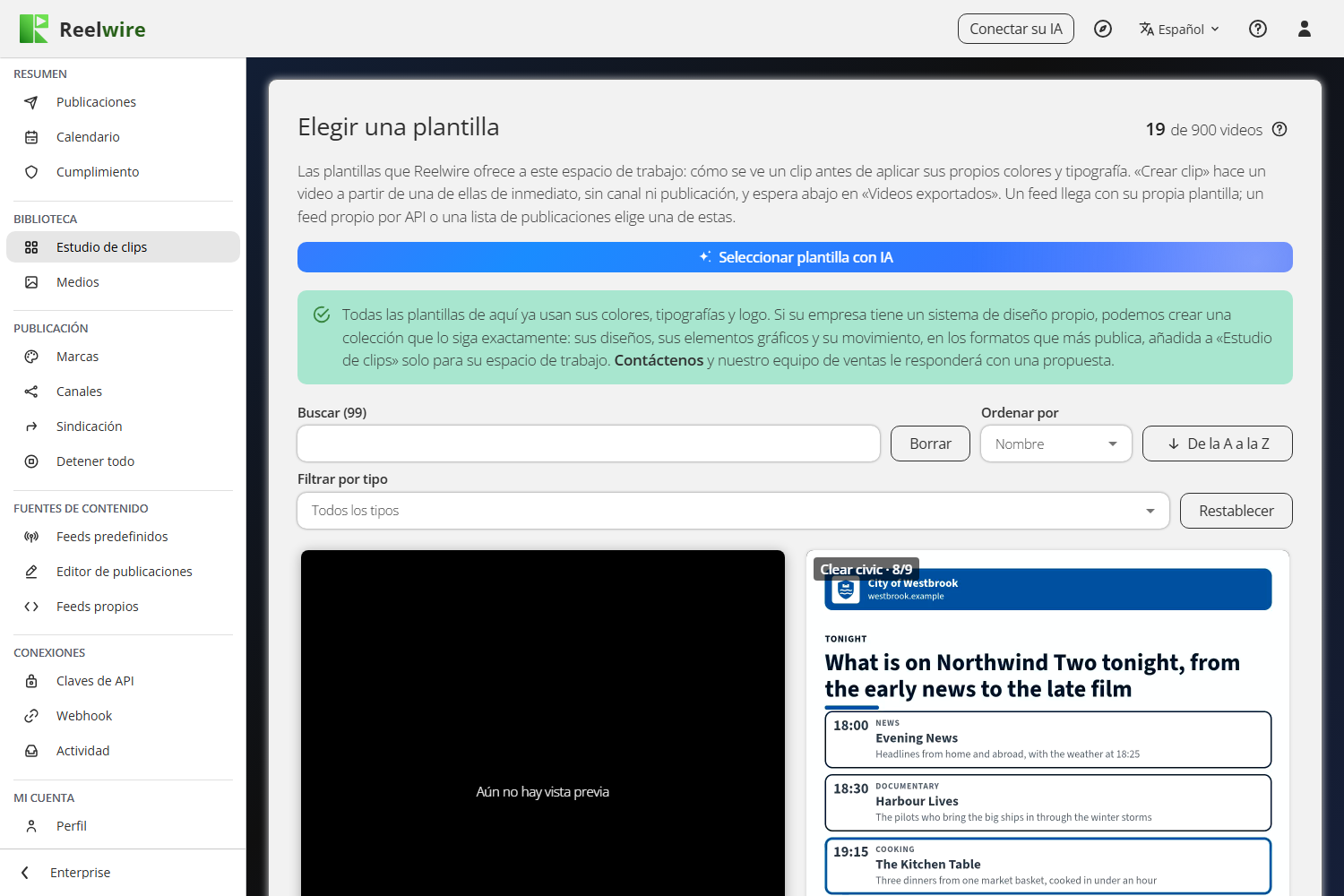Viewport: 1344px width, 896px height.
Task: Click the Webhook link icon
Action: 31,716
